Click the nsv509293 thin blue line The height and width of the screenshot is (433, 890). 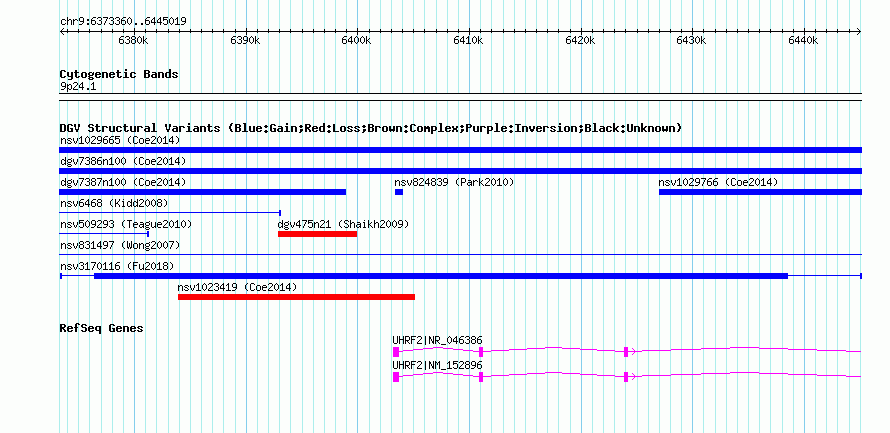pos(104,234)
